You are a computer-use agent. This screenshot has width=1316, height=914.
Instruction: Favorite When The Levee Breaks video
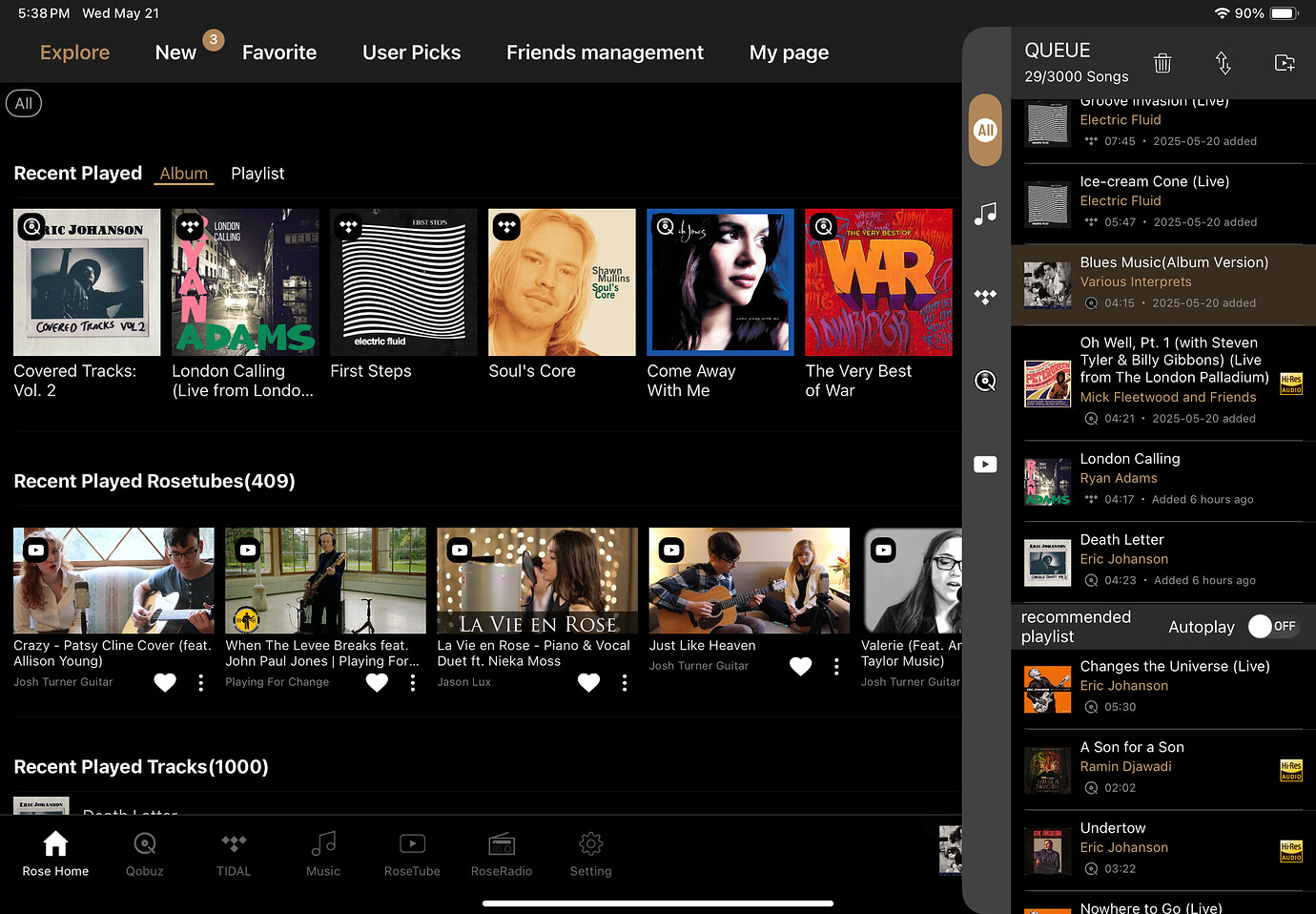[377, 682]
